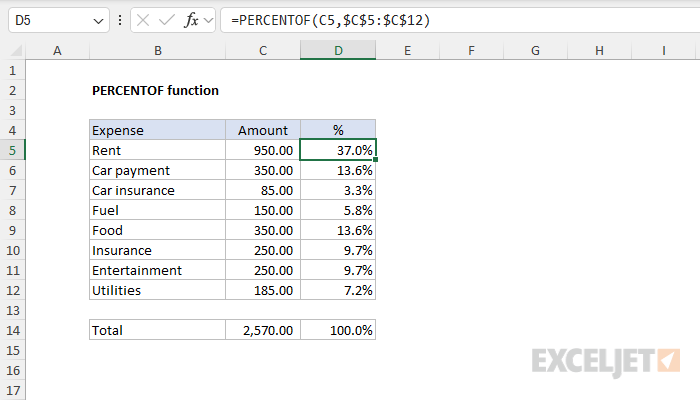Viewport: 700px width, 400px height.
Task: Select column A header
Action: 57,50
